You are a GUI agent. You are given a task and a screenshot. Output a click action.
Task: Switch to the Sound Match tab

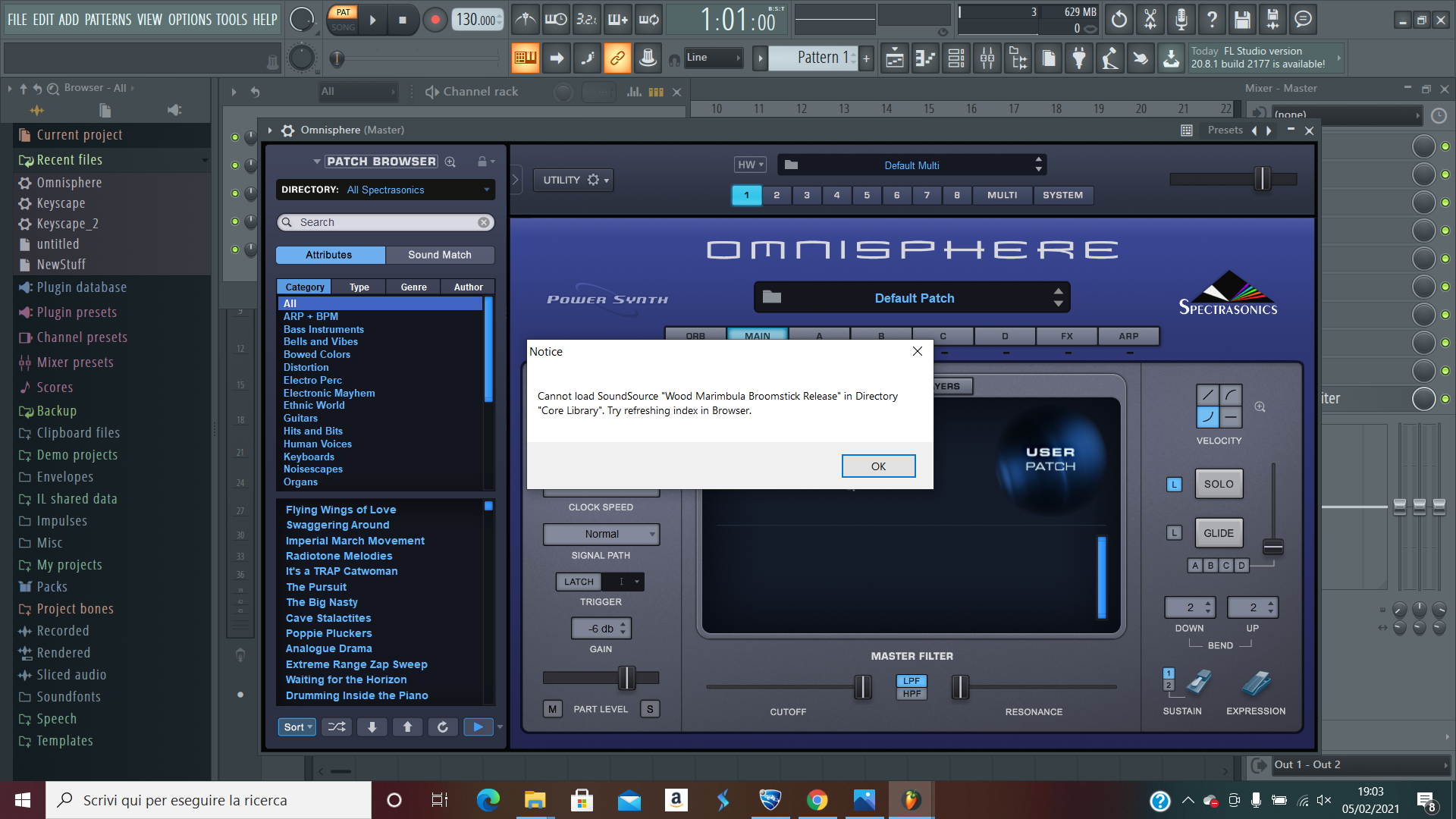(440, 255)
